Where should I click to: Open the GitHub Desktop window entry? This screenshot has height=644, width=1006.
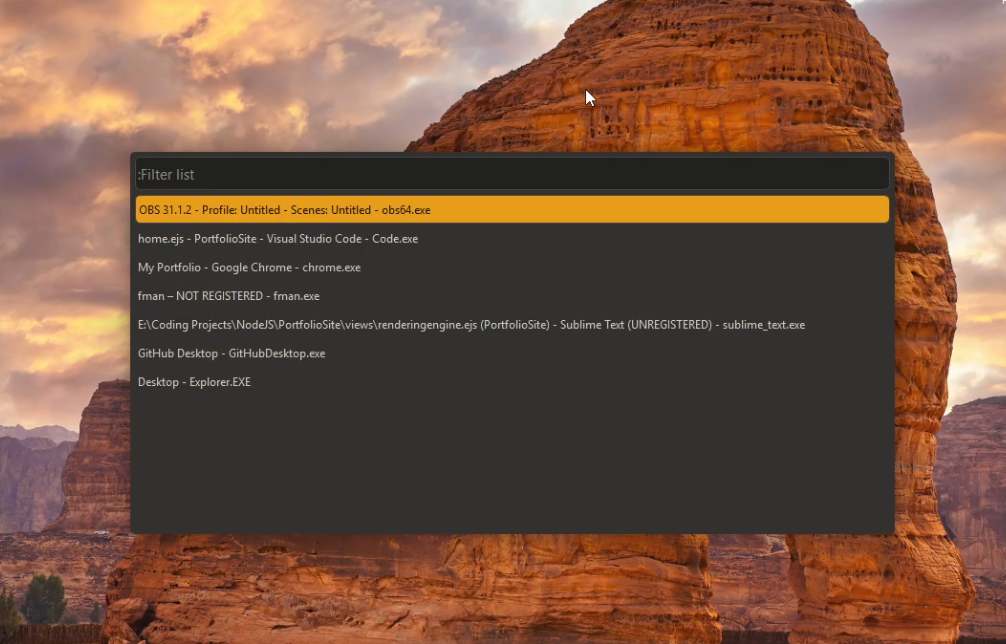click(x=230, y=353)
